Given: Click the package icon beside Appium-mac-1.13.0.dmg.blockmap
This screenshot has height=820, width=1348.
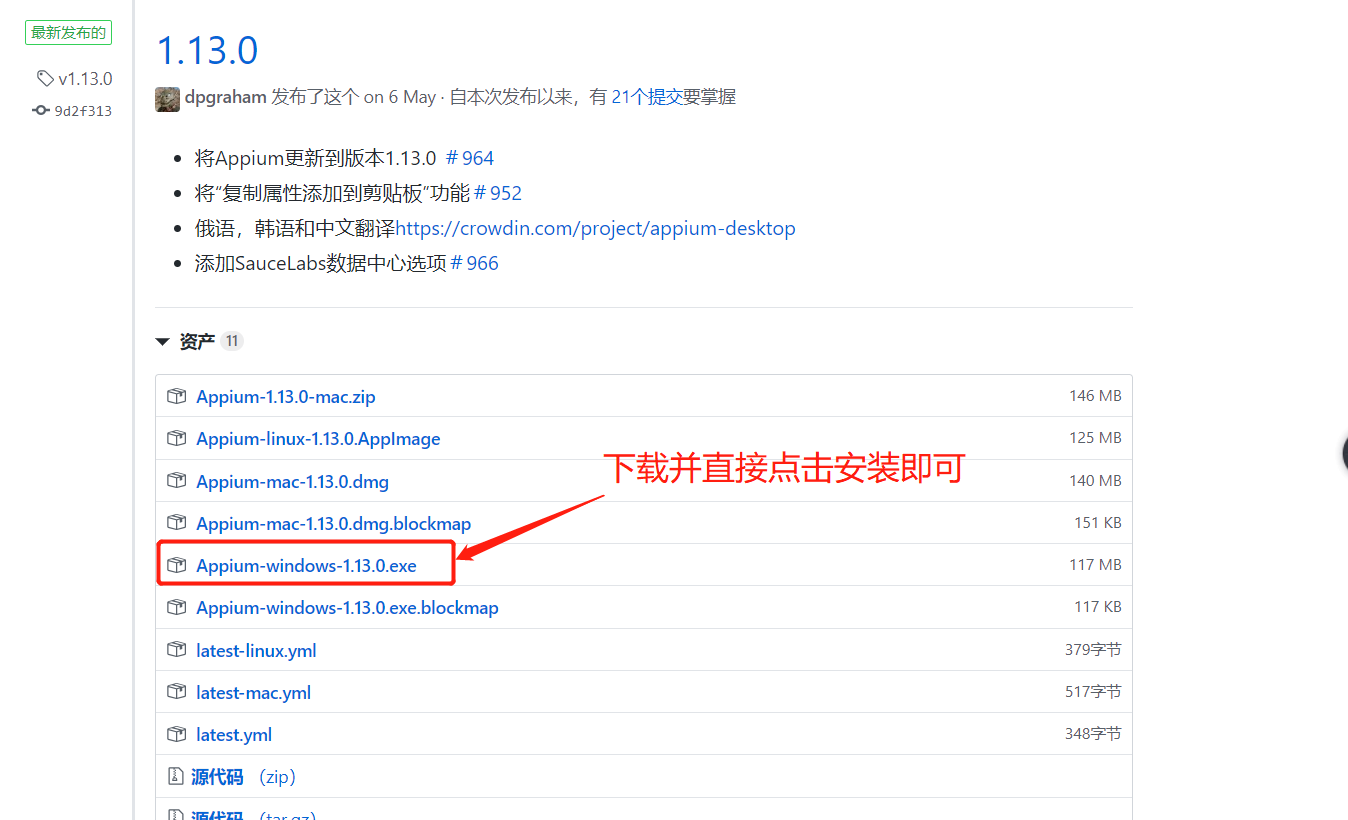Looking at the screenshot, I should click(x=177, y=523).
